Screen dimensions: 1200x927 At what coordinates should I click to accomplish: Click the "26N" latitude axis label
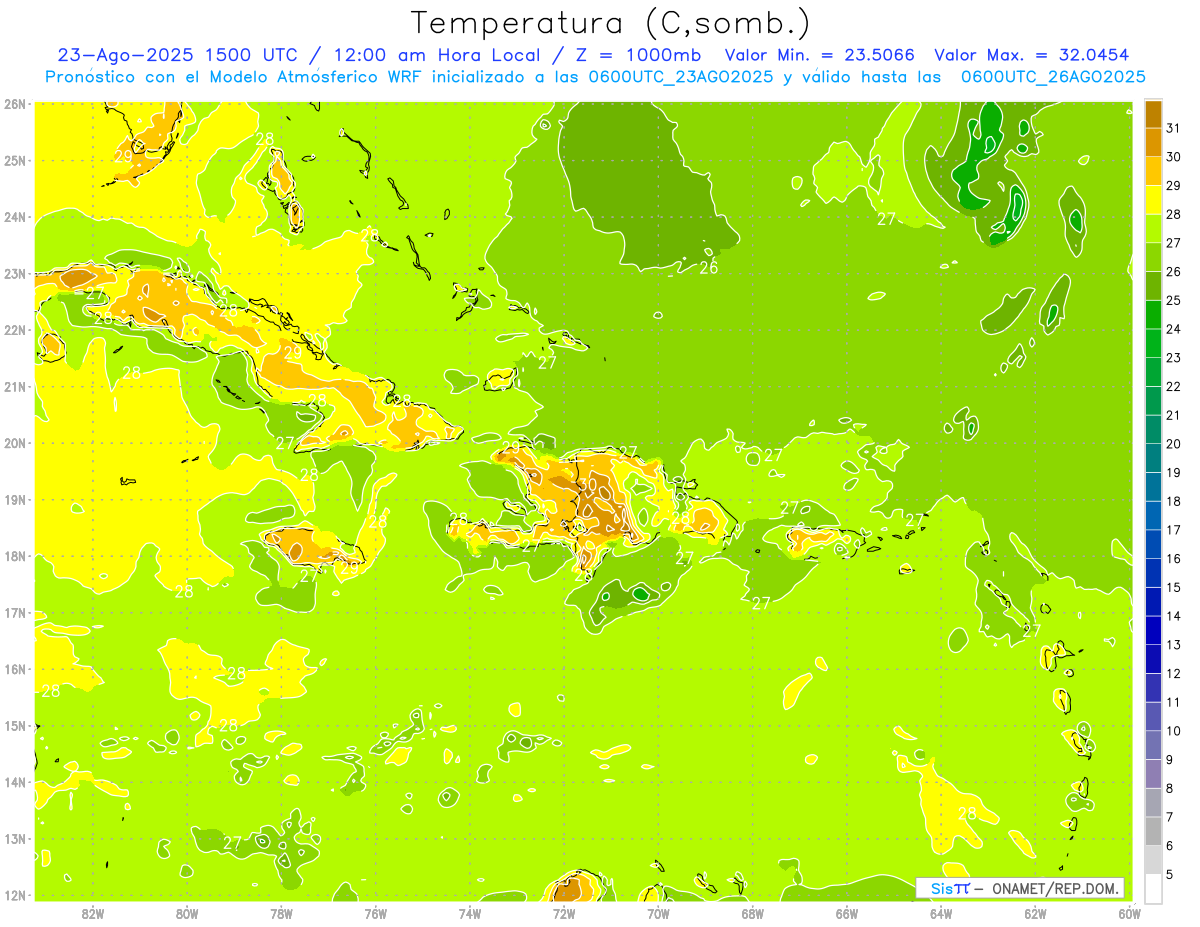[x=15, y=104]
